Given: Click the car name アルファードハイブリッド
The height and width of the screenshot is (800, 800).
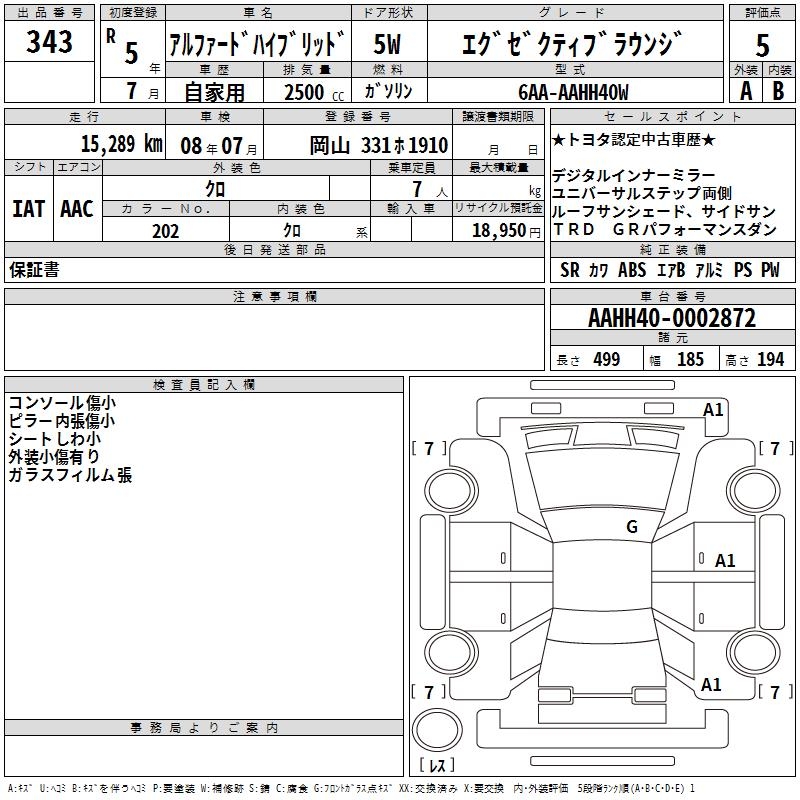Looking at the screenshot, I should pos(258,44).
